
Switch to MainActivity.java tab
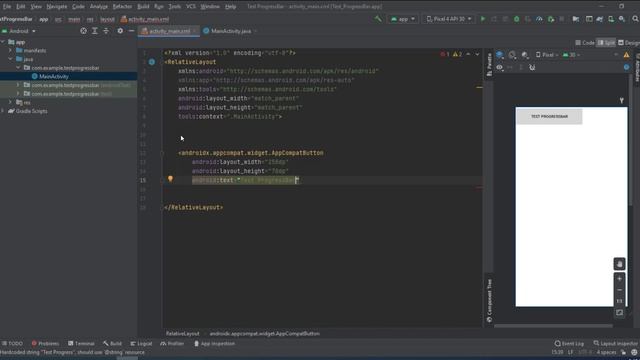pyautogui.click(x=230, y=31)
